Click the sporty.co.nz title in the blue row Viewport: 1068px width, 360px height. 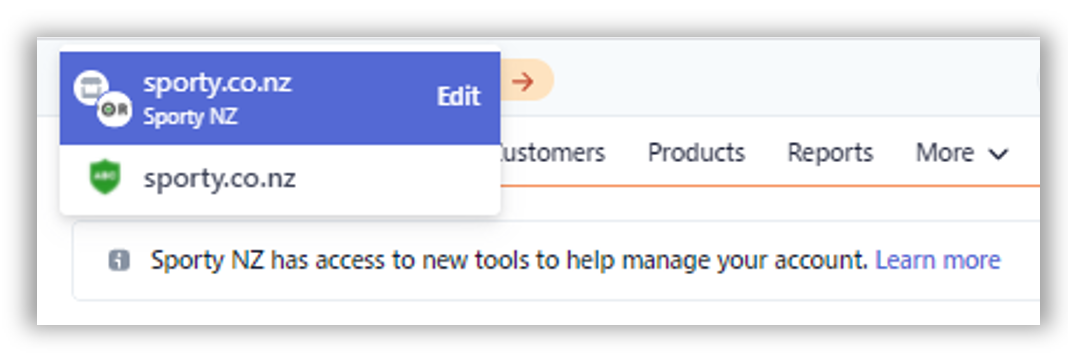217,83
